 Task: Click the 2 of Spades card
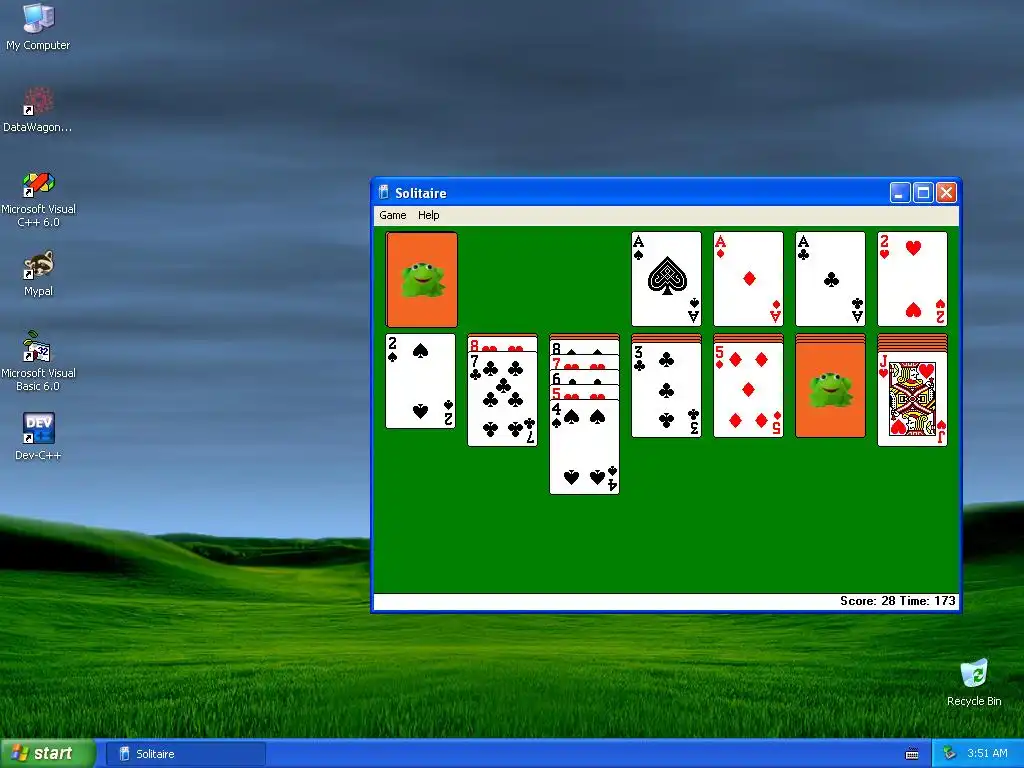click(x=421, y=381)
